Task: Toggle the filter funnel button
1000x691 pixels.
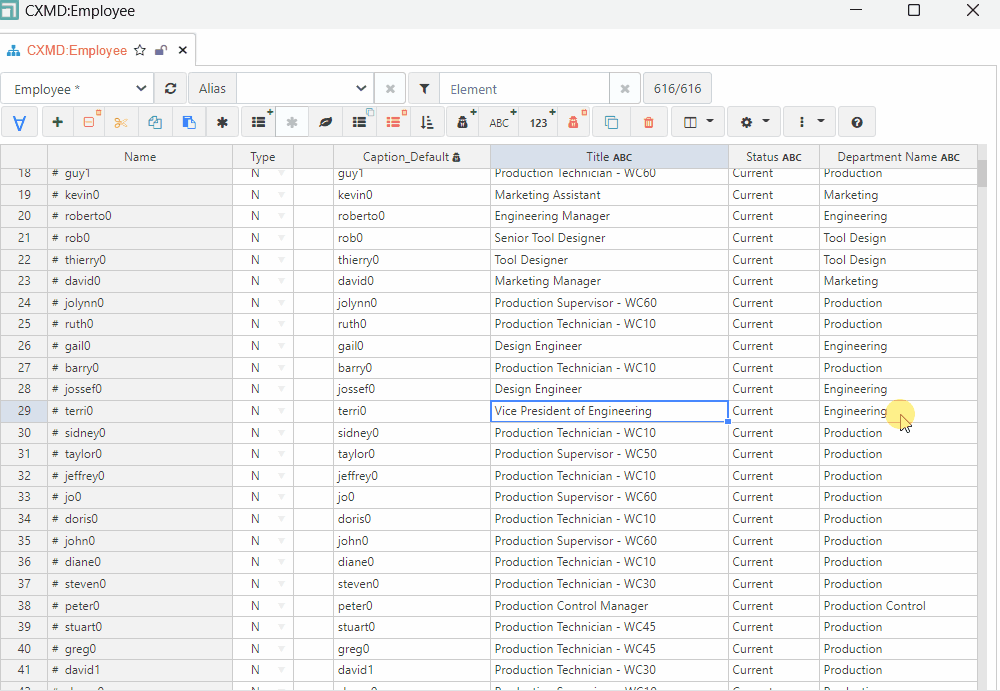Action: click(x=424, y=89)
